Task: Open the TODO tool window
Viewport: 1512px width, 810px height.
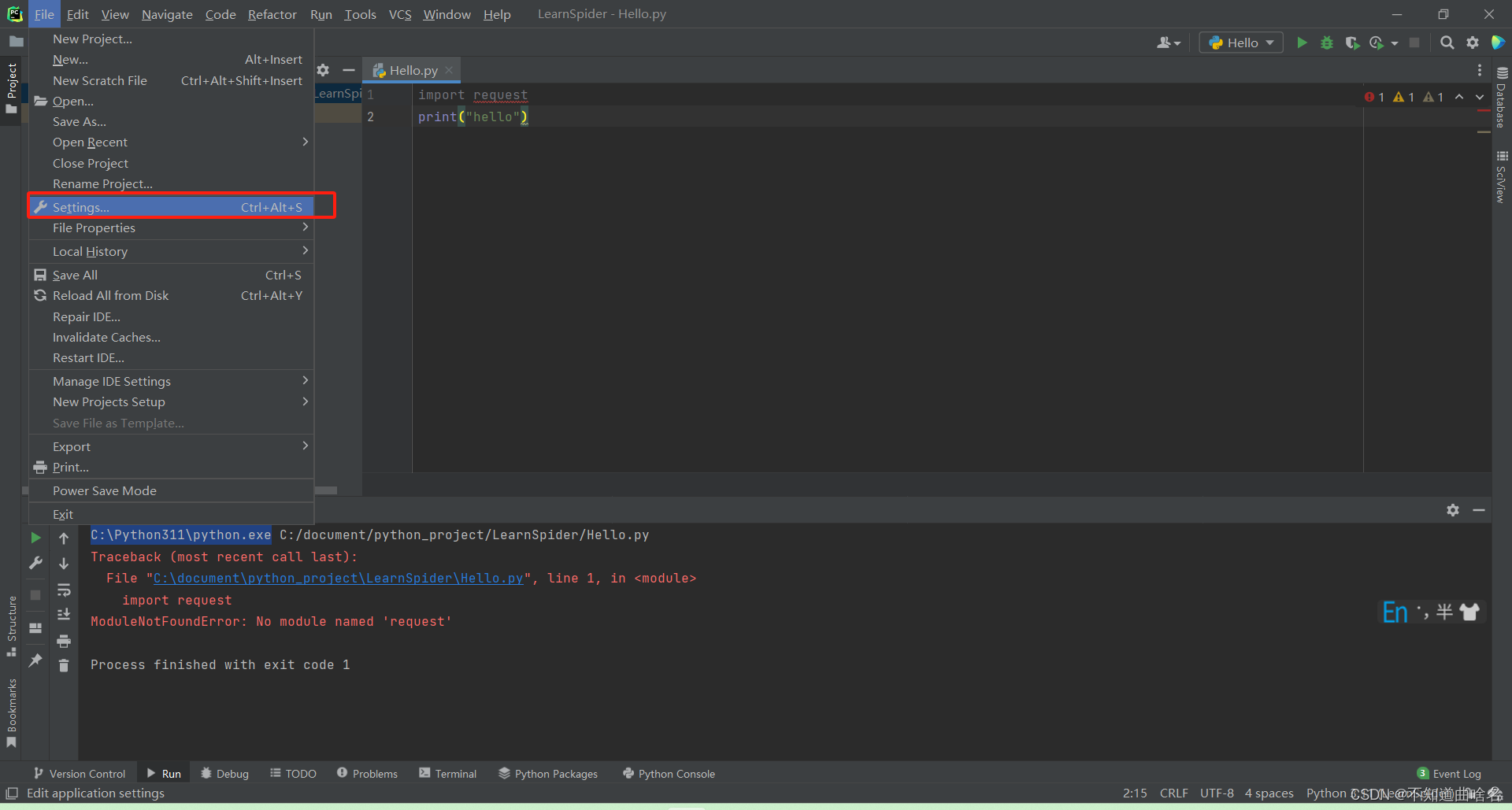Action: pos(293,774)
